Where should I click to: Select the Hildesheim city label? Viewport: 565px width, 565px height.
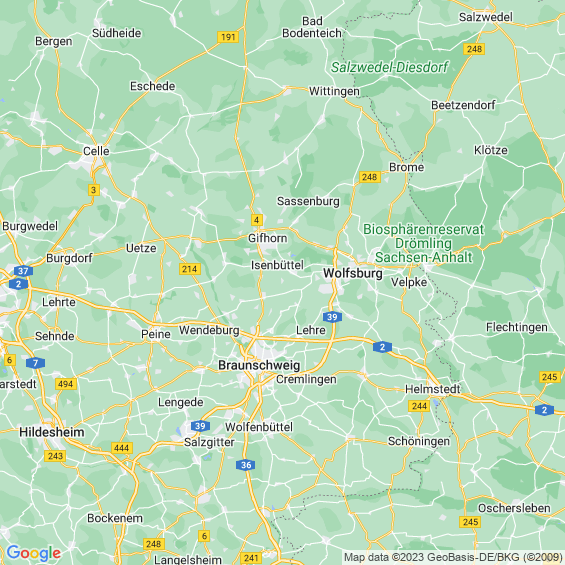point(52,432)
